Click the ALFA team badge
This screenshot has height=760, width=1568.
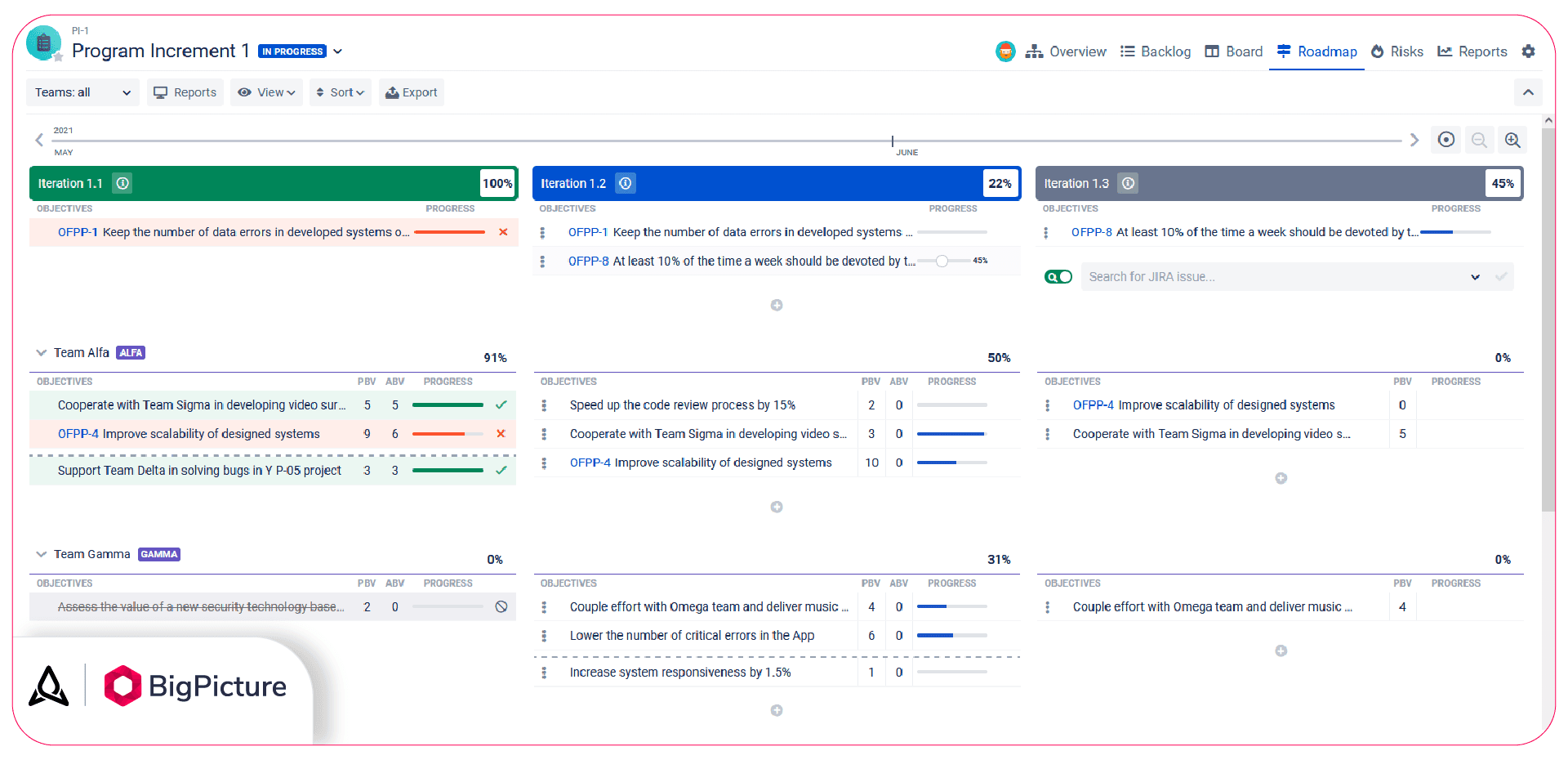[131, 353]
